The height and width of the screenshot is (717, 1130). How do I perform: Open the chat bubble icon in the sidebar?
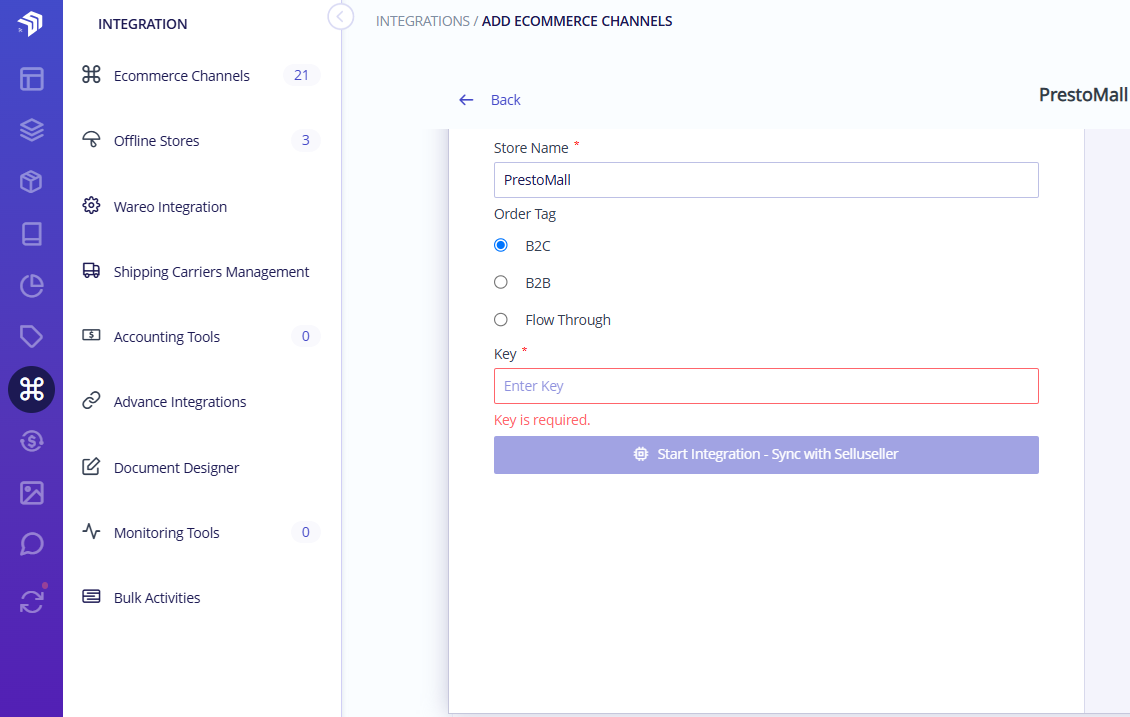[x=31, y=544]
